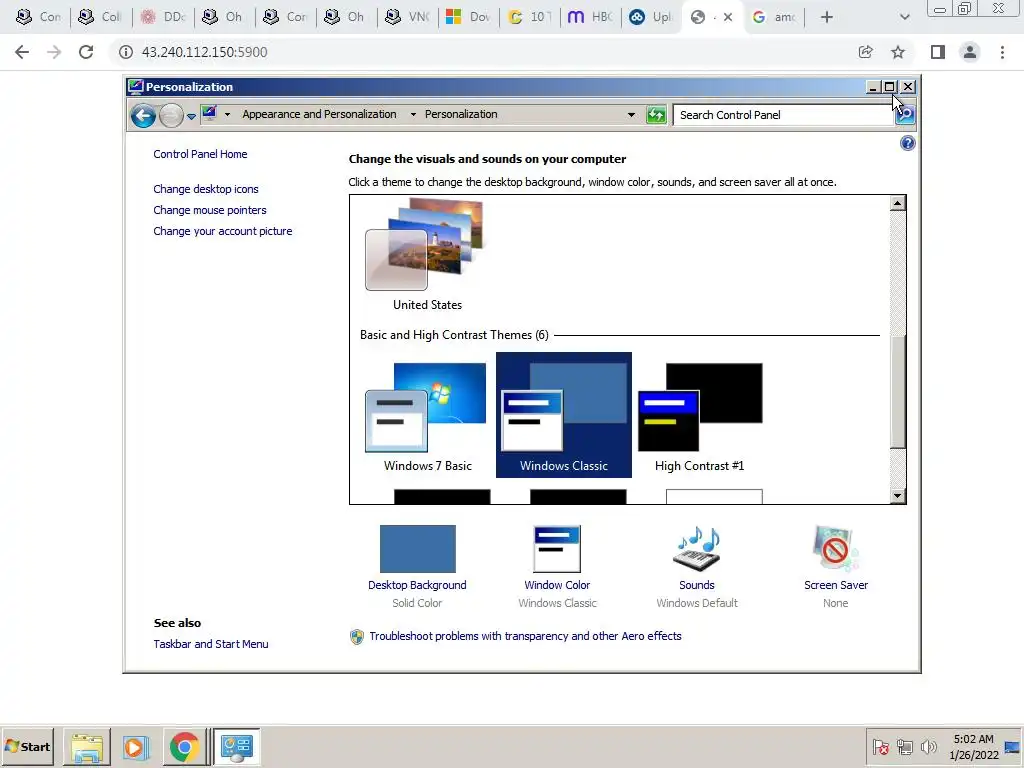Select the Windows 7 Basic theme

pyautogui.click(x=427, y=416)
